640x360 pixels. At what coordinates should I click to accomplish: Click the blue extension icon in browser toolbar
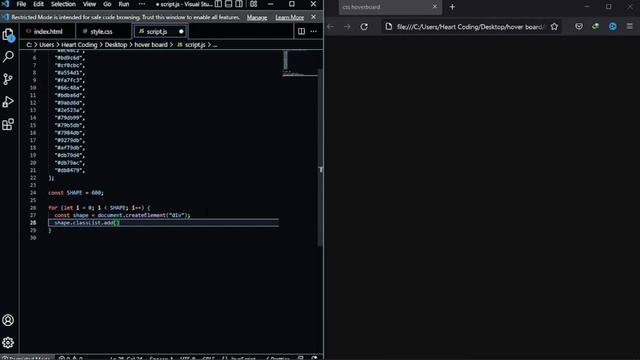point(613,27)
